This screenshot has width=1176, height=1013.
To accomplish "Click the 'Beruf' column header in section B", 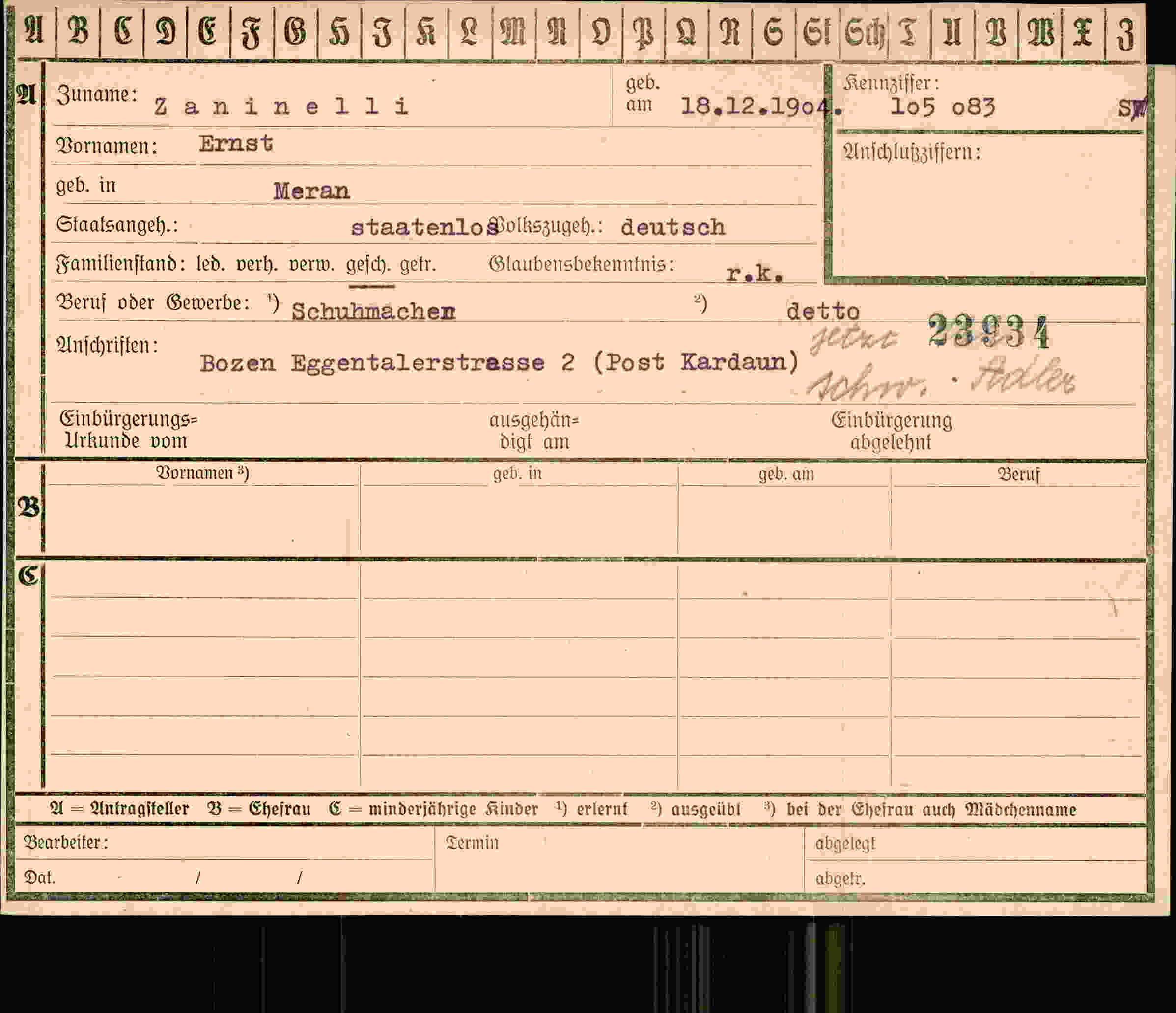I will 1019,474.
